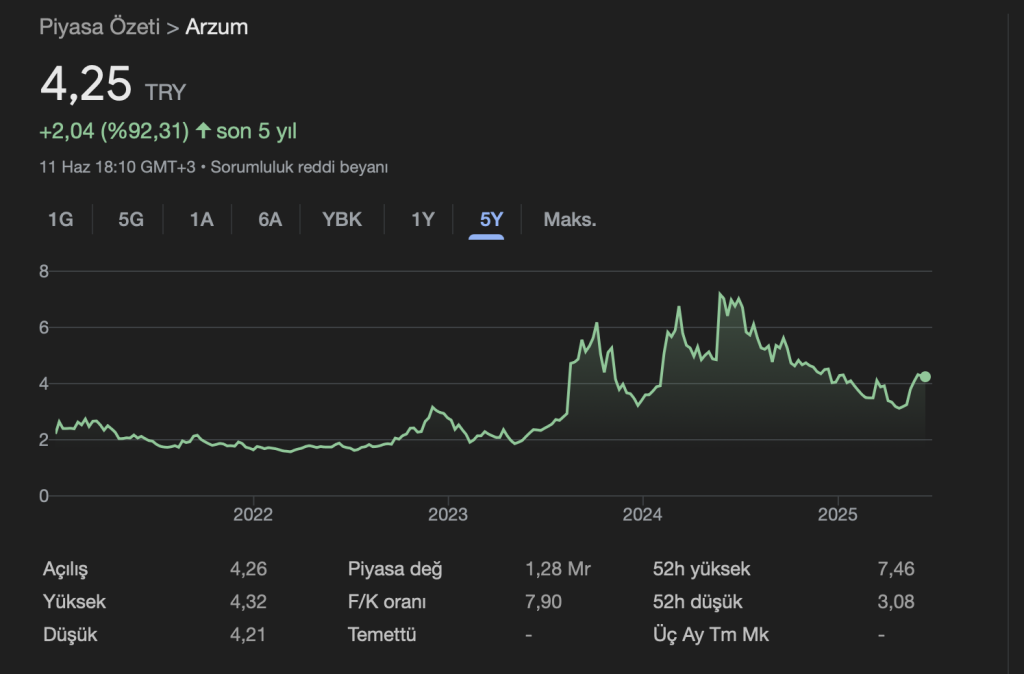Click the 2025 label on the time axis
The image size is (1024, 674).
[x=837, y=515]
